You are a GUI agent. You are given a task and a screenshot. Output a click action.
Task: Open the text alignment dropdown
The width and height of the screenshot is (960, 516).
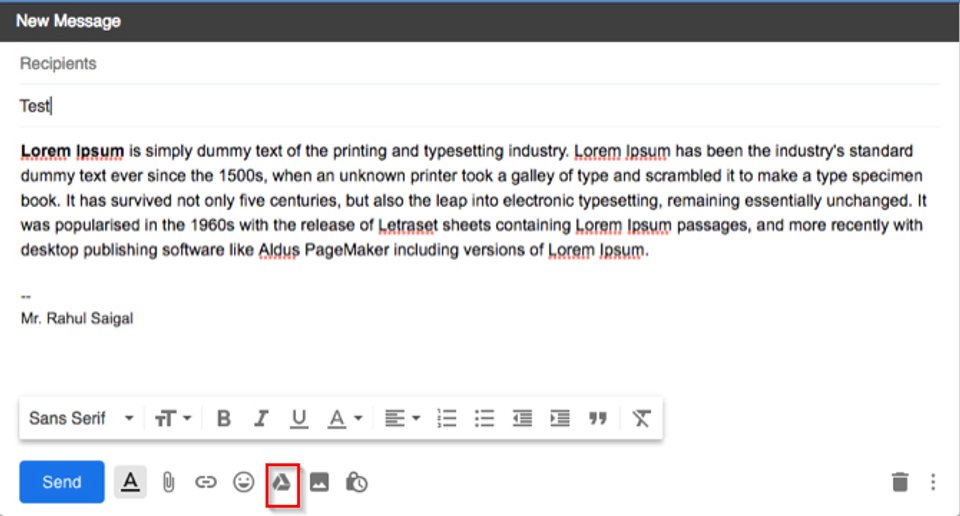tap(402, 419)
